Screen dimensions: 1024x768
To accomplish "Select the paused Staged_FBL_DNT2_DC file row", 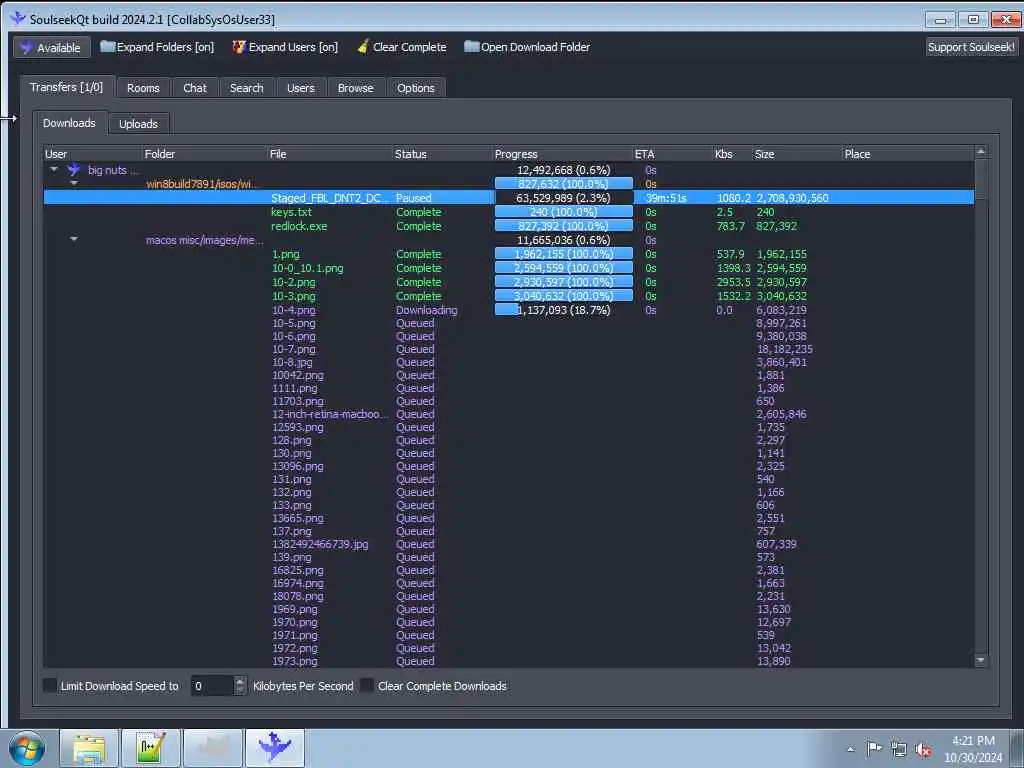I will tap(508, 197).
